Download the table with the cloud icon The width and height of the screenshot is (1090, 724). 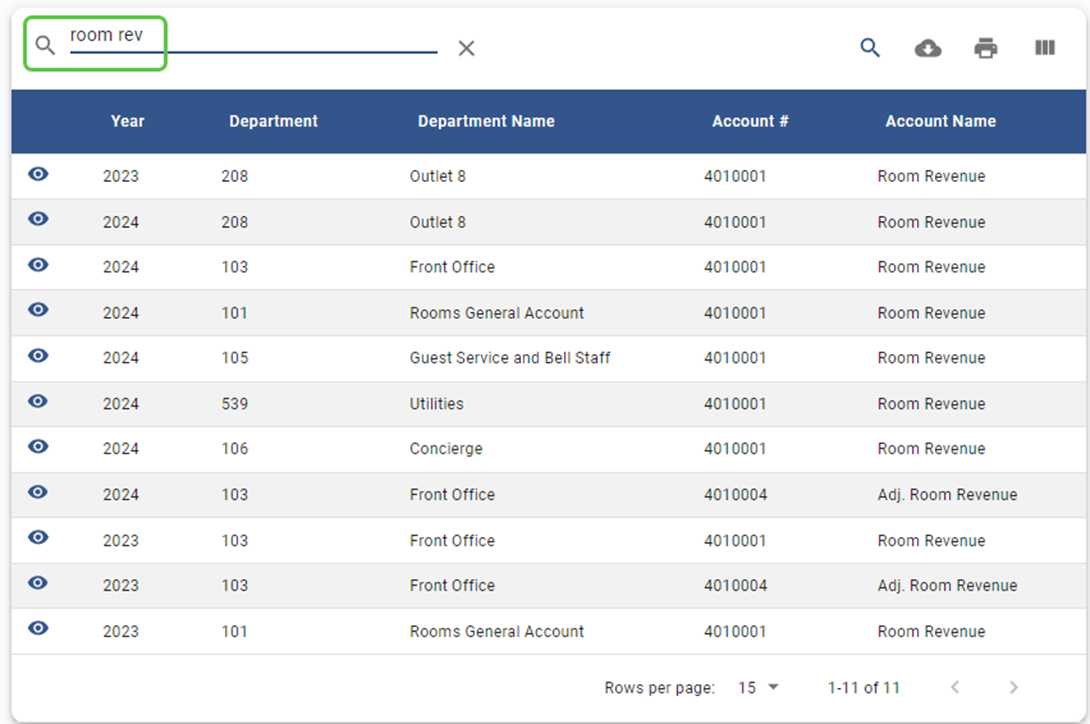coord(928,48)
